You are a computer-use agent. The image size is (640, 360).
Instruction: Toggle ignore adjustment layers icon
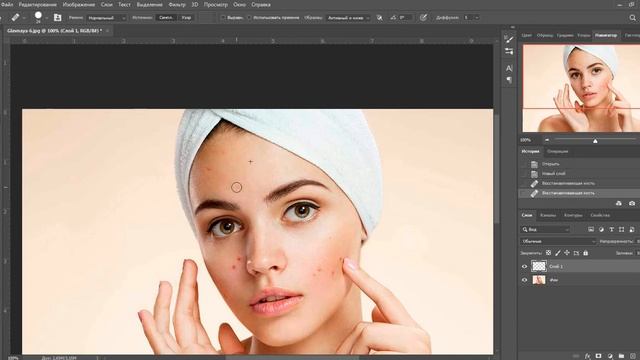click(x=380, y=18)
